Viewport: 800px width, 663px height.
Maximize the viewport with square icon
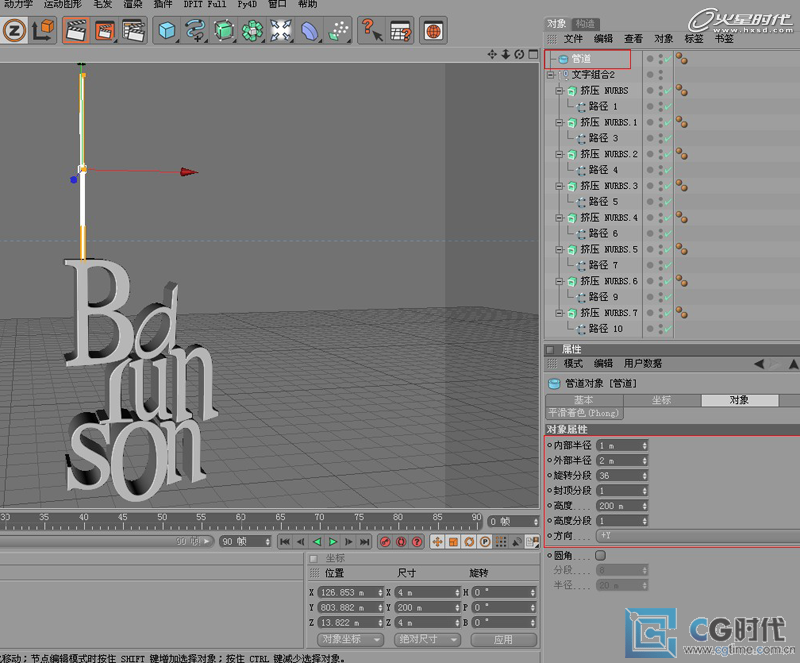click(533, 54)
